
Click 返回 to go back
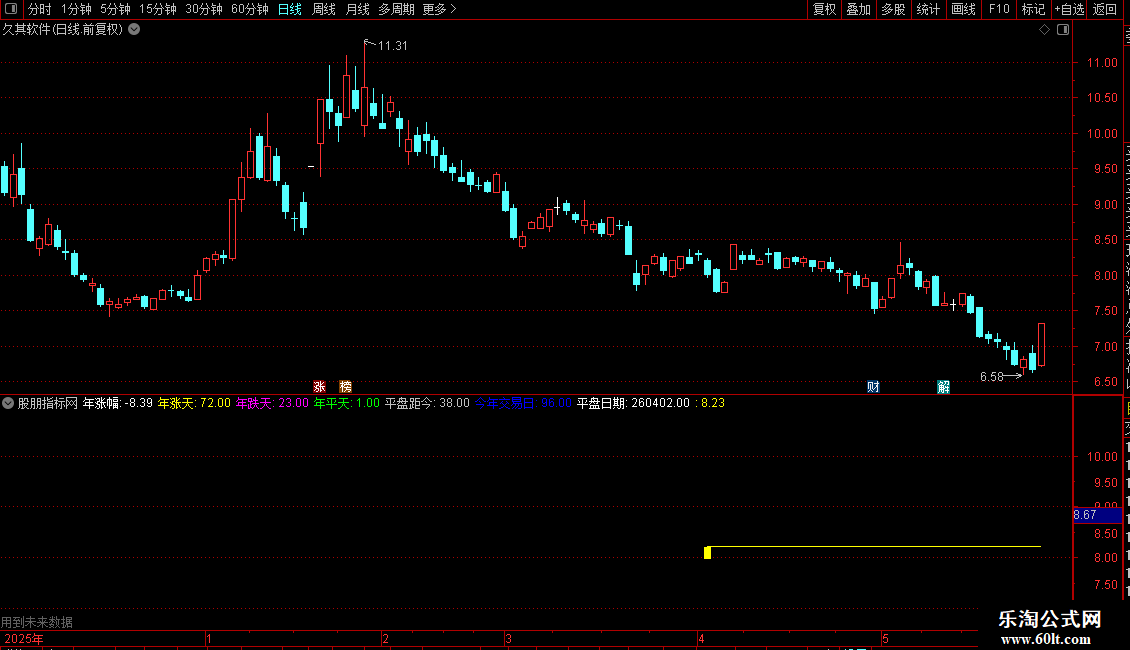pyautogui.click(x=1105, y=9)
